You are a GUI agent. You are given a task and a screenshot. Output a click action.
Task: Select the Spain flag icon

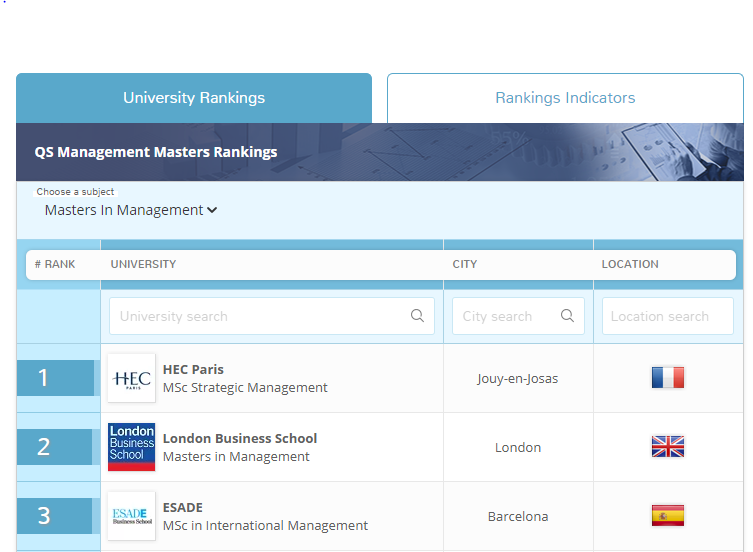point(668,515)
